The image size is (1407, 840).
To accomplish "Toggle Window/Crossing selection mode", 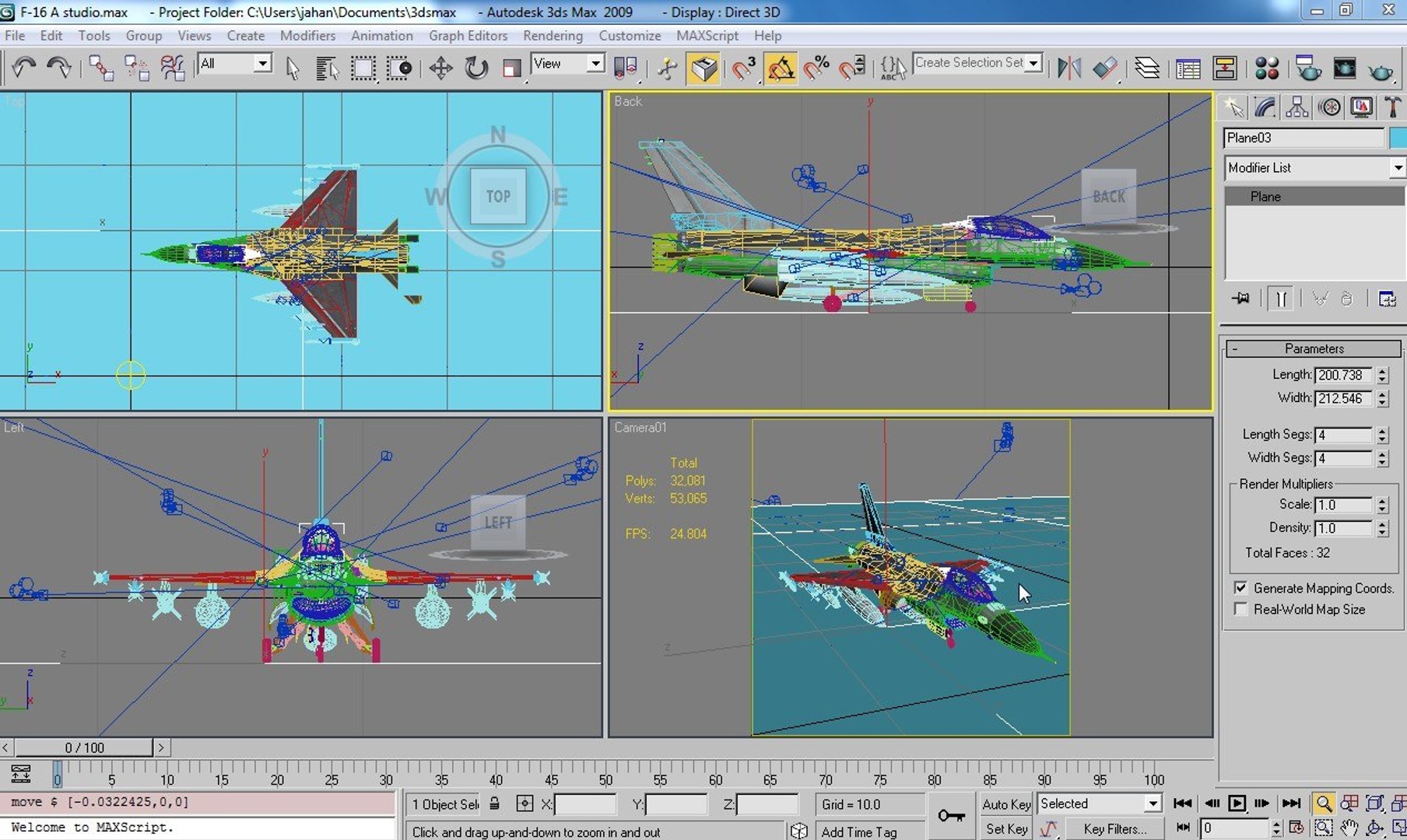I will (399, 68).
